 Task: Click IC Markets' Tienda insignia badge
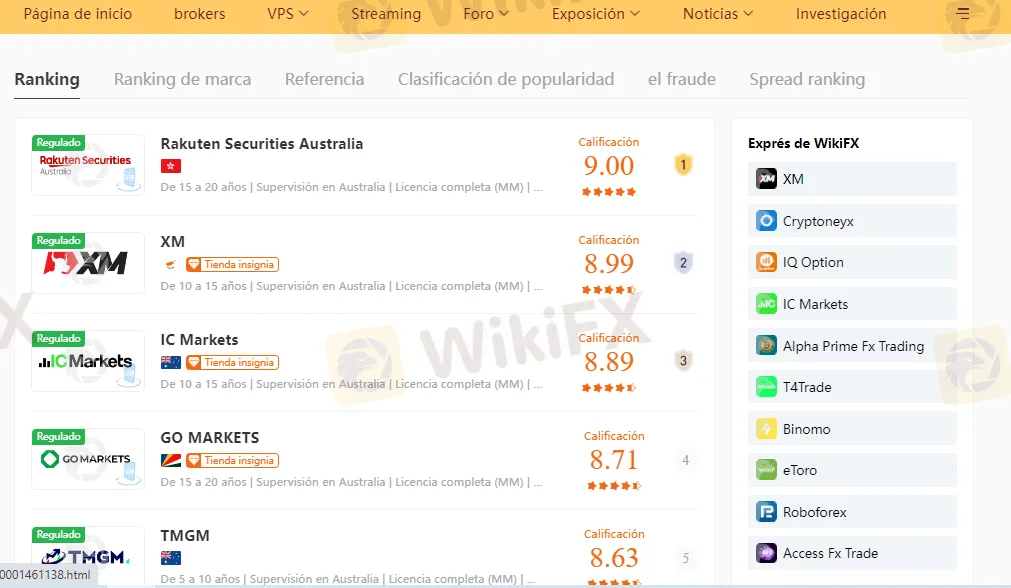coord(232,362)
